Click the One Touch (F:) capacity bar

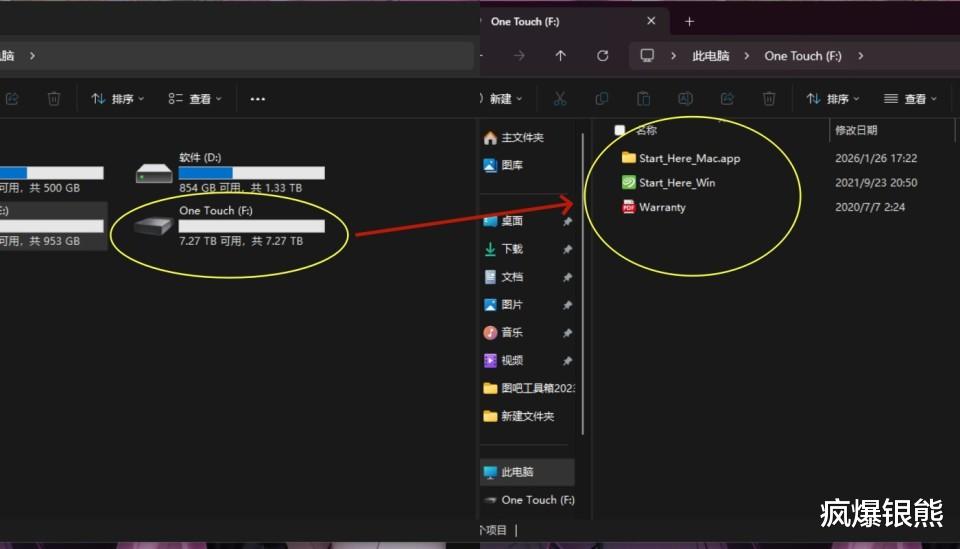tap(252, 226)
